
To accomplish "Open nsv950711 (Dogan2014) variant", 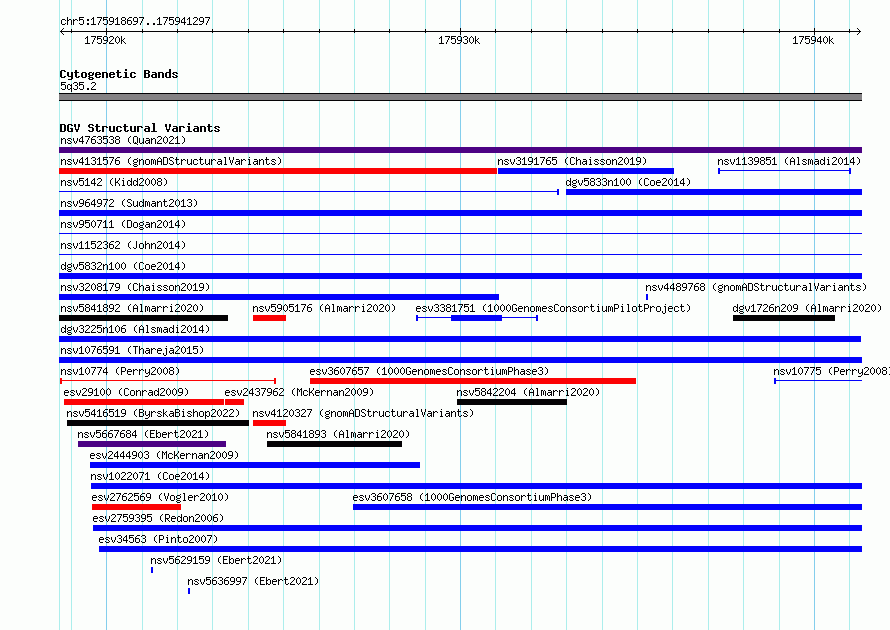I will click(123, 224).
